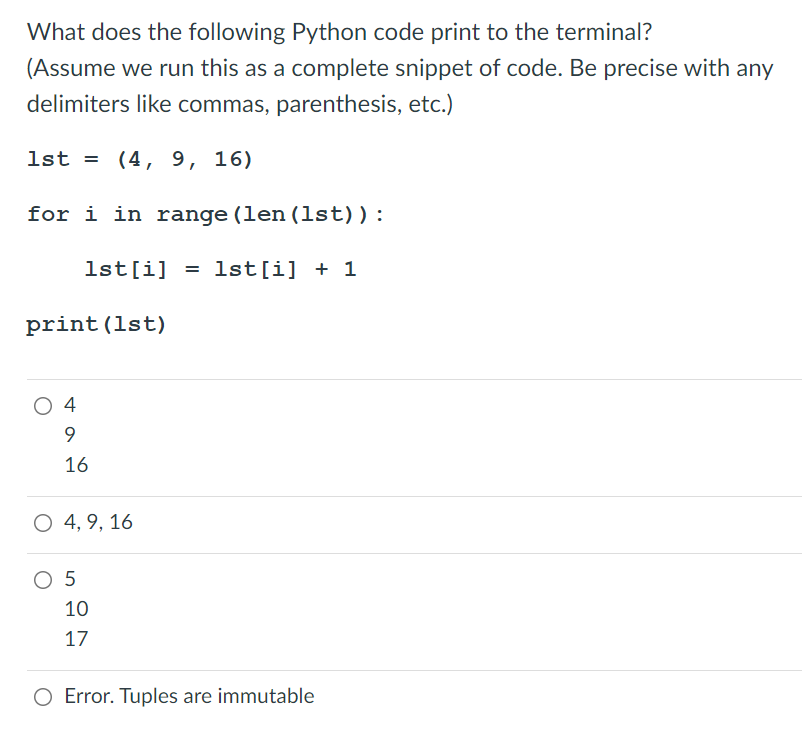Image resolution: width=805 pixels, height=735 pixels.
Task: Click the 'lst[i] = lst[i] + 1' statement
Action: click(220, 269)
